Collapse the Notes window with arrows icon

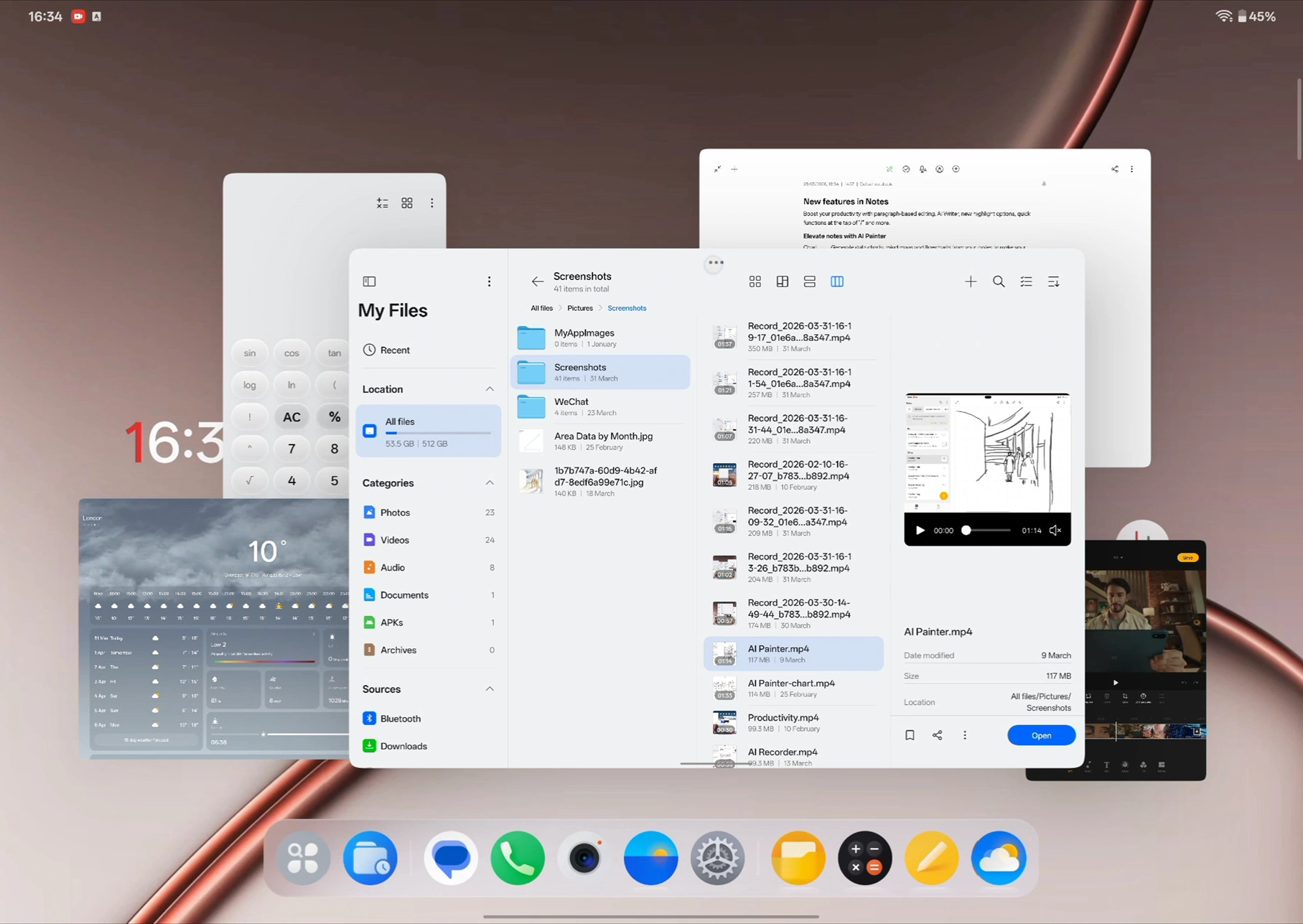[717, 169]
